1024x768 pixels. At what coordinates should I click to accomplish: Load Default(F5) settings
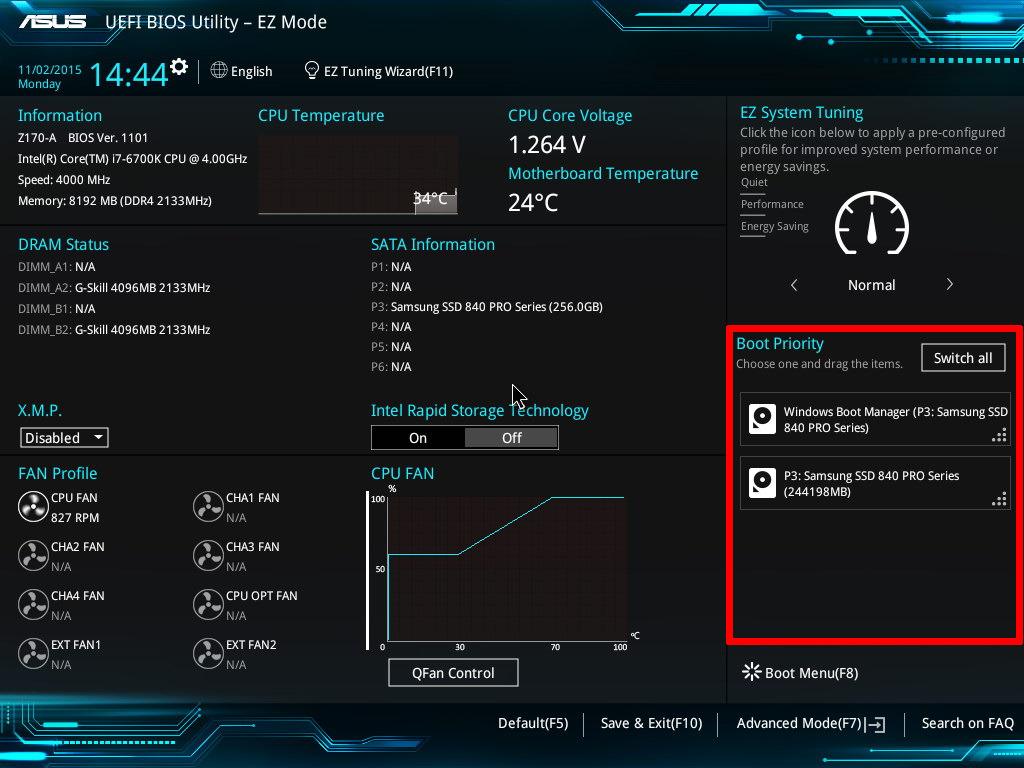point(533,724)
